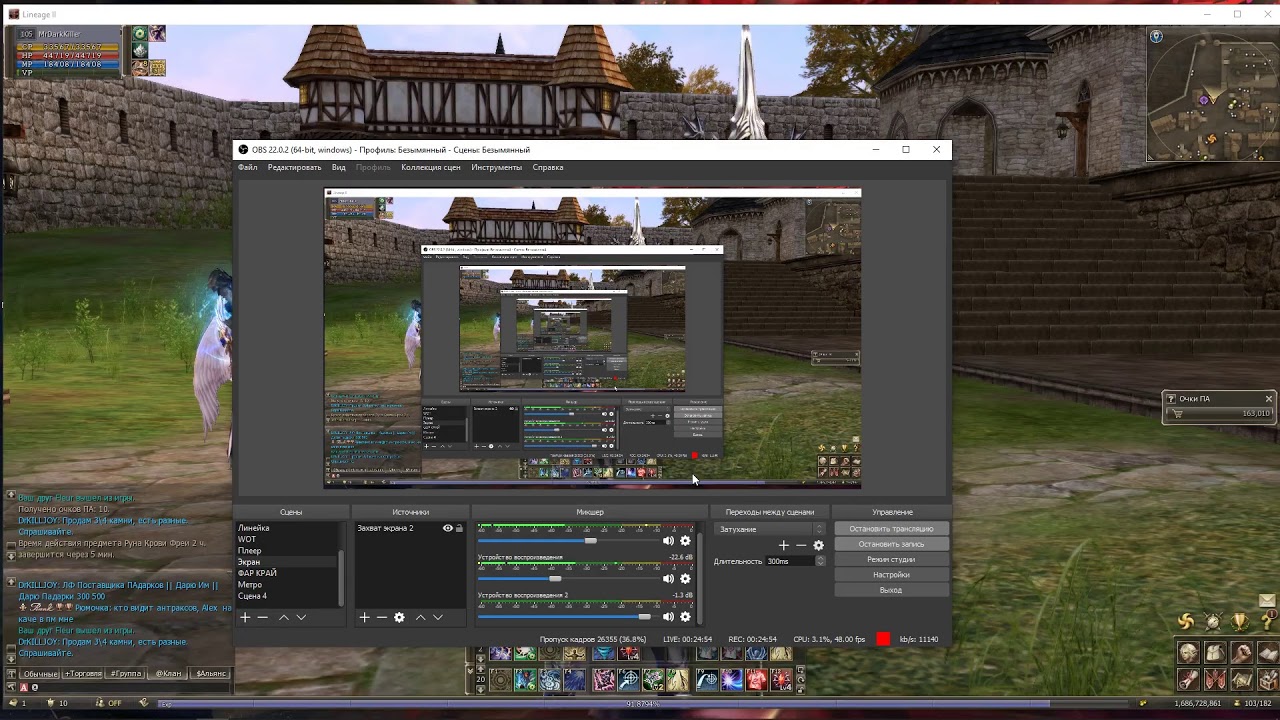Add a new source in Источники panel
The height and width of the screenshot is (720, 1280).
[x=364, y=617]
